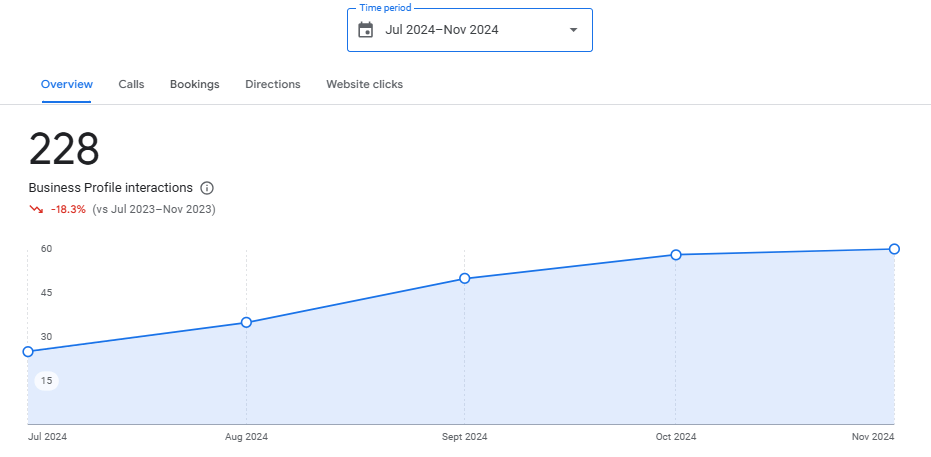Click the 15 y-axis label bubble

46,381
